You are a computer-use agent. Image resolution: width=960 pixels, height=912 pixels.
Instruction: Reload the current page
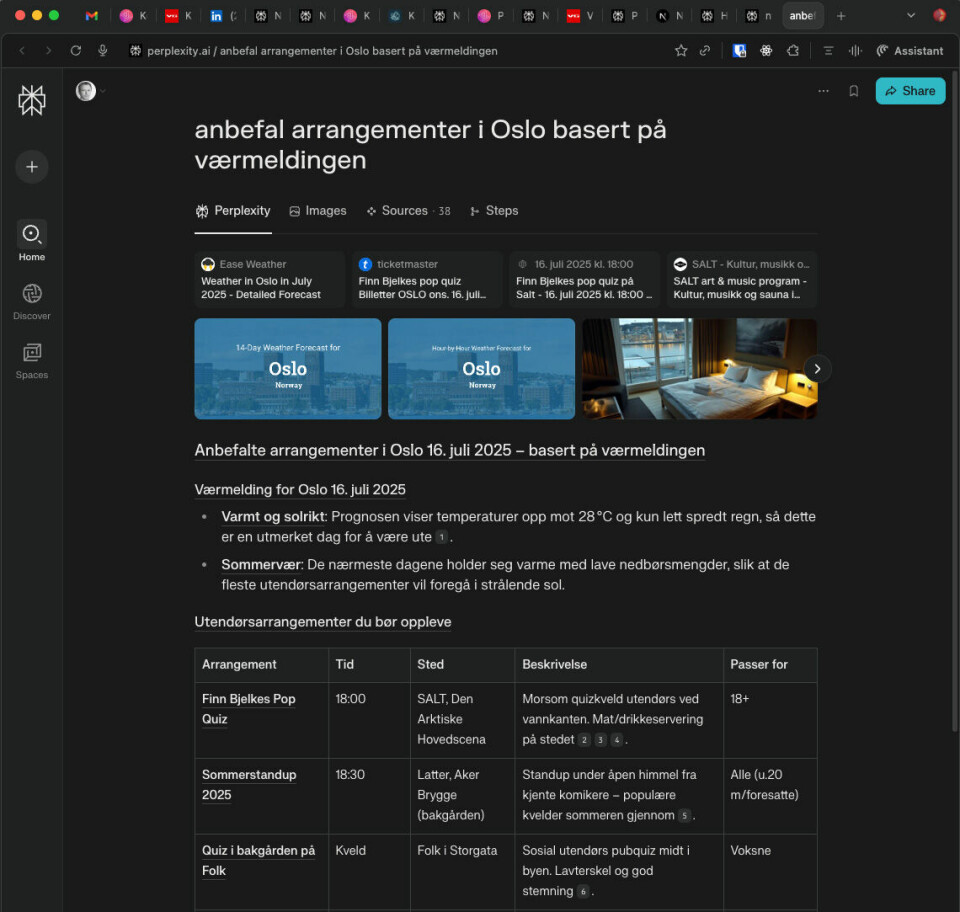pos(75,51)
